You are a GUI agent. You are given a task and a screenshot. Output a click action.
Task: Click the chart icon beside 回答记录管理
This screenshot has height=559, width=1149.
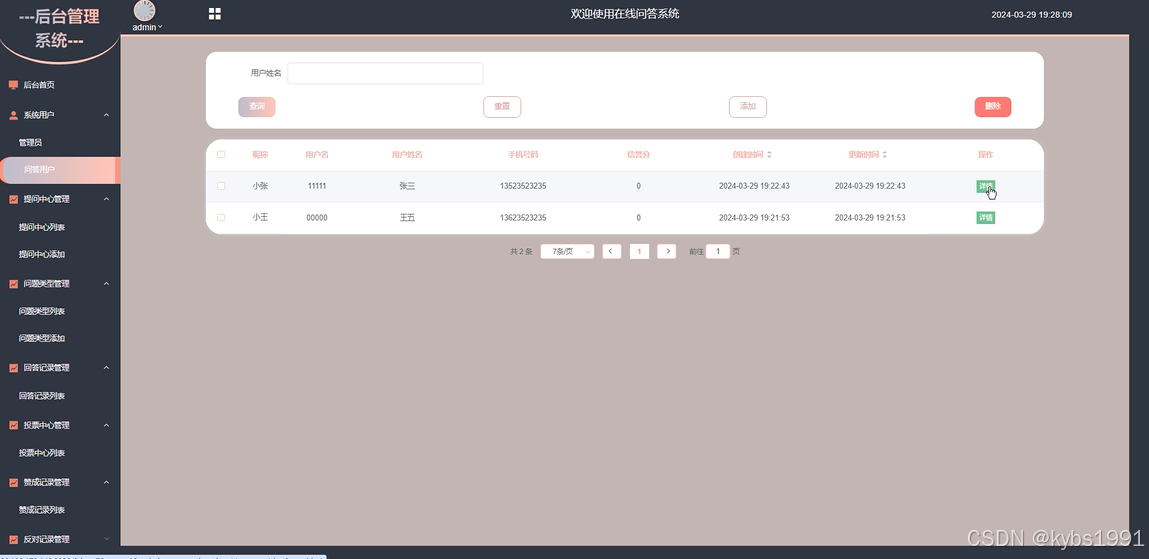coord(13,368)
